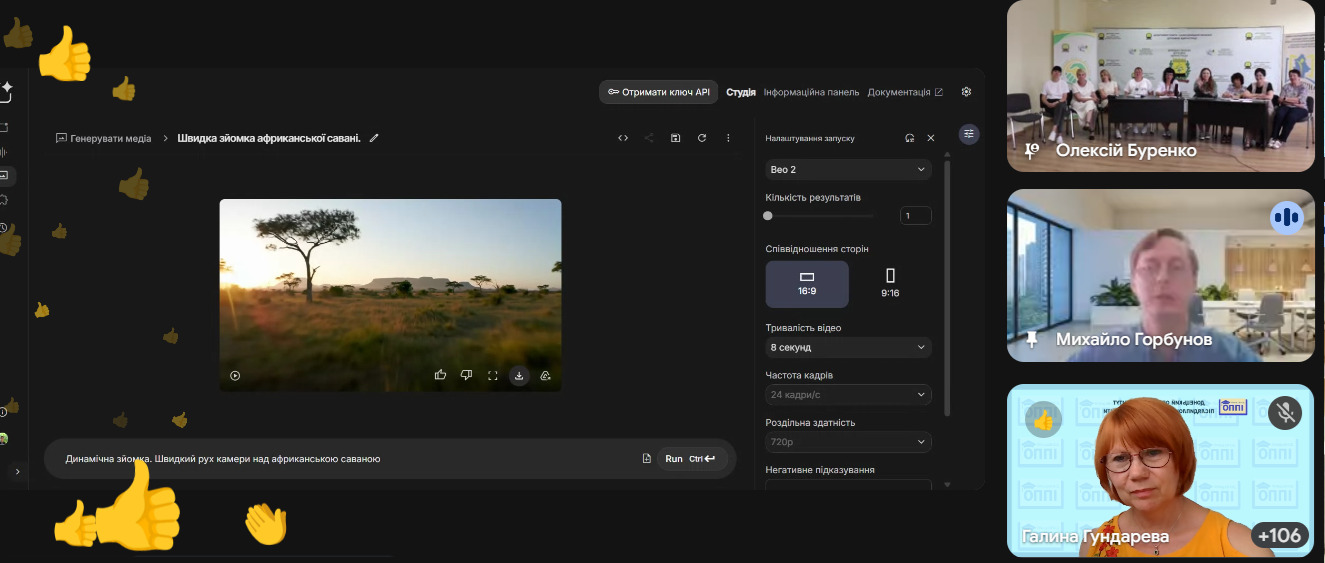Show the +106 more participants
This screenshot has width=1325, height=563.
click(1279, 535)
